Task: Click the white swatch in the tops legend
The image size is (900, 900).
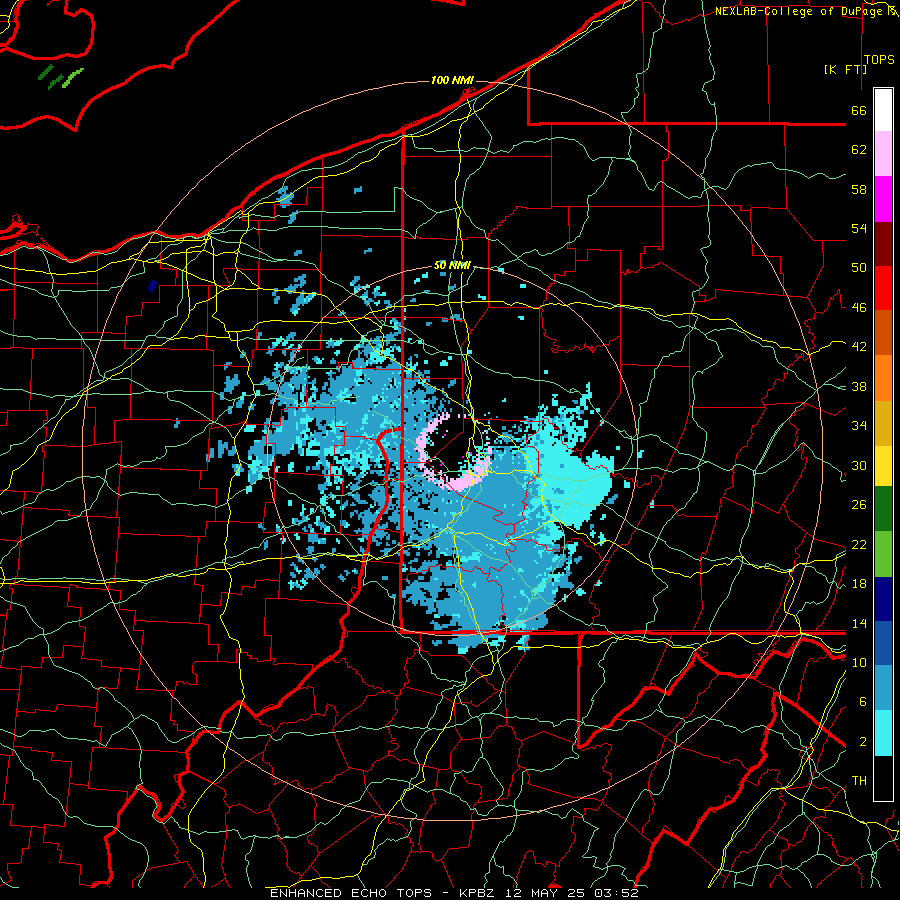Action: (883, 110)
